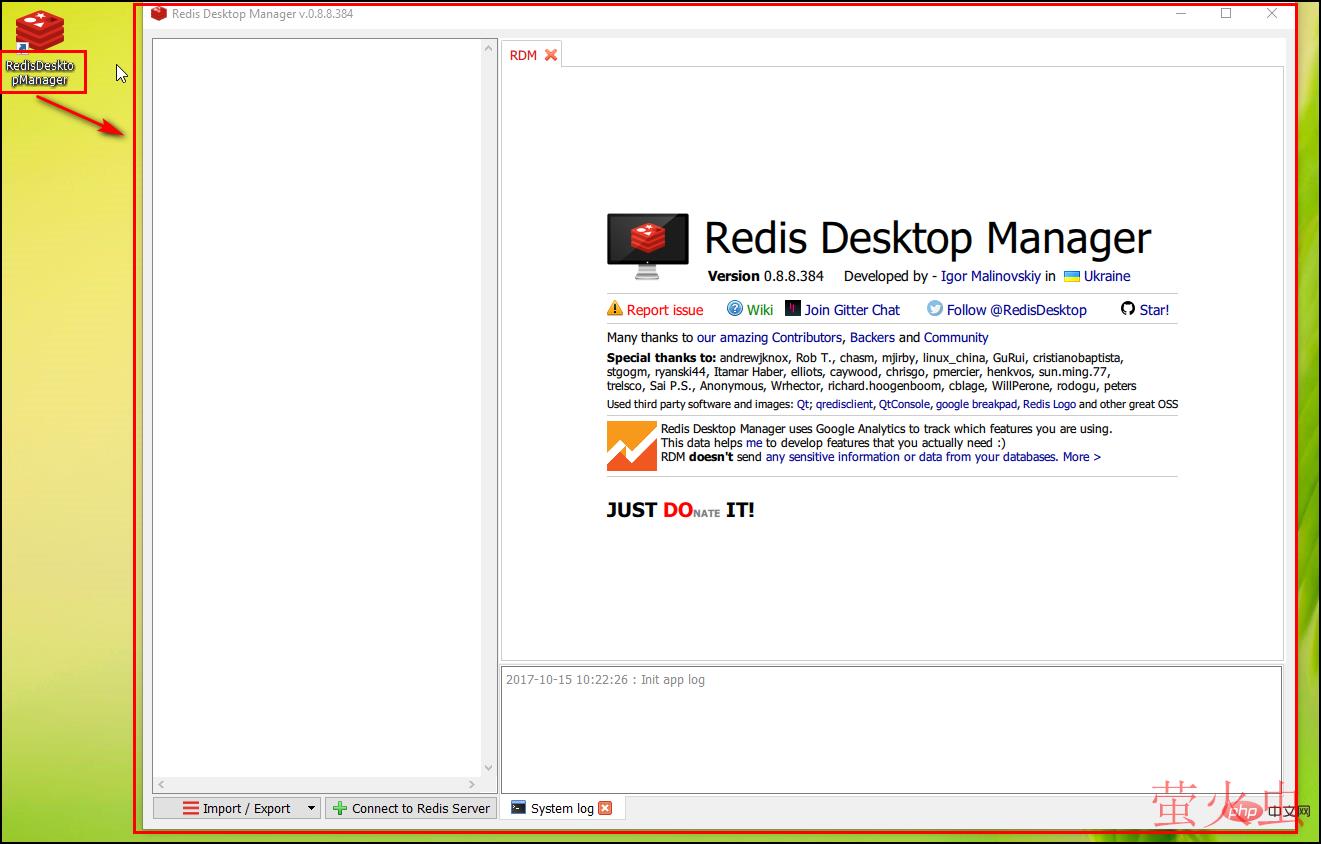This screenshot has height=844, width=1321.
Task: Minimize the Redis Desktop Manager window
Action: [x=1181, y=14]
